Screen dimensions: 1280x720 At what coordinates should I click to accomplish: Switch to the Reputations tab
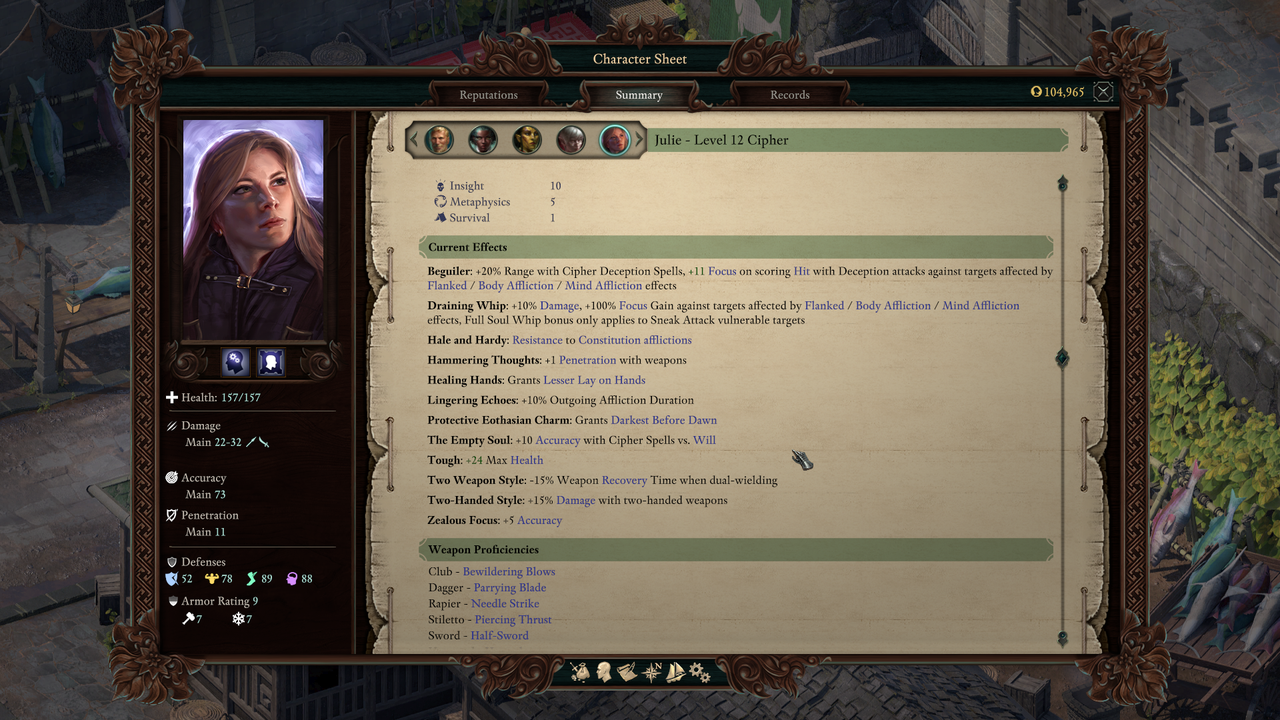489,95
